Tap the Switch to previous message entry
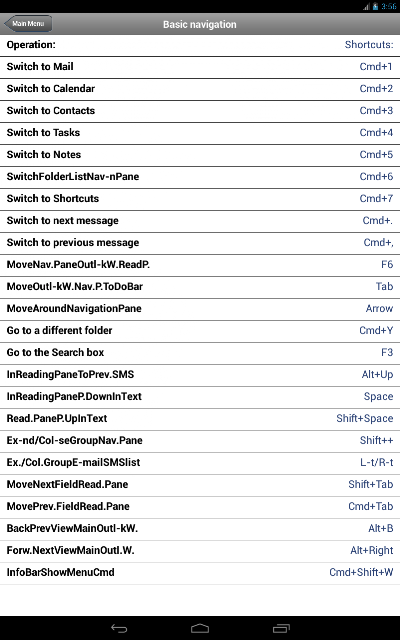Image resolution: width=400 pixels, height=640 pixels. click(x=200, y=243)
